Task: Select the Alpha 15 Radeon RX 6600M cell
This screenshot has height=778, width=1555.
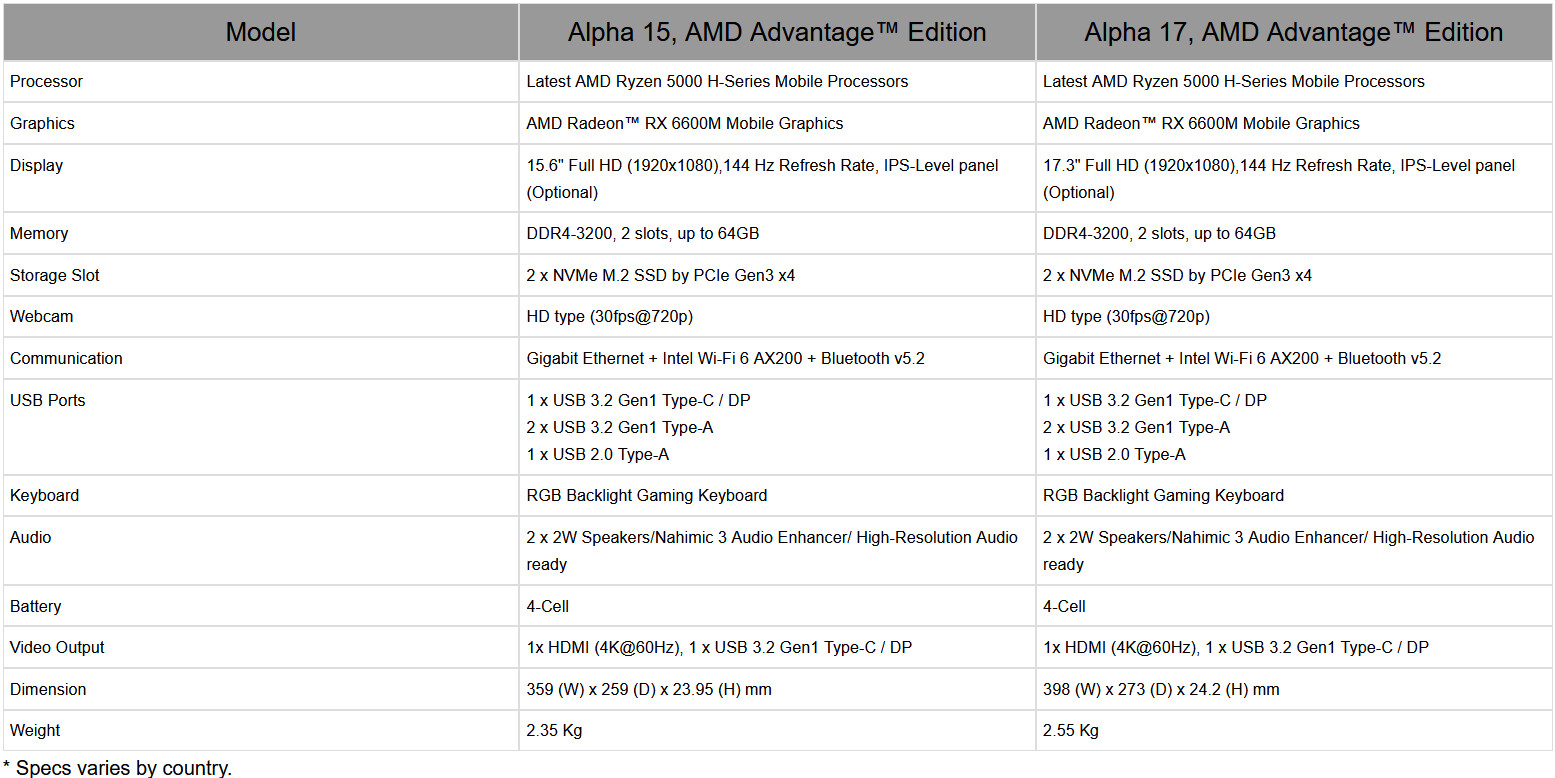Action: pyautogui.click(x=684, y=123)
